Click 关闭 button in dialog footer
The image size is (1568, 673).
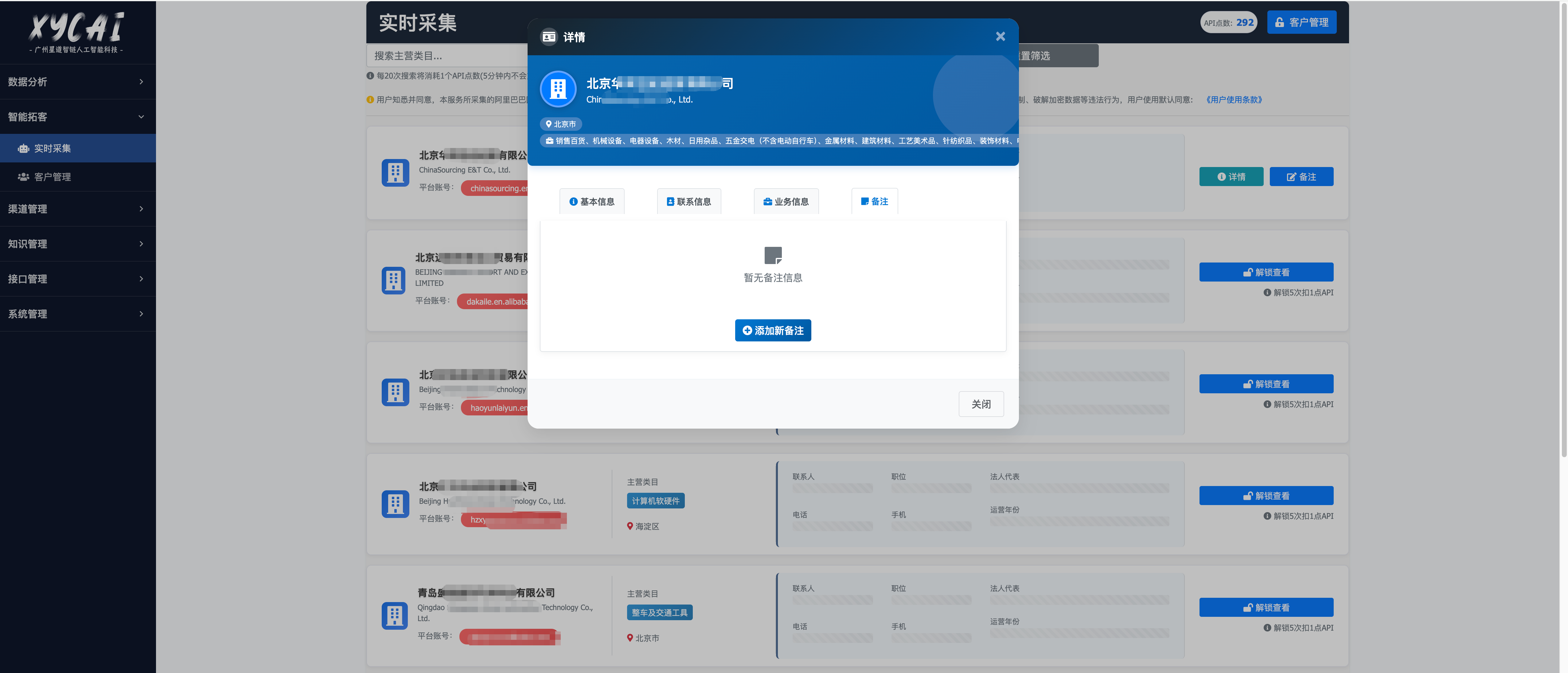[x=981, y=404]
